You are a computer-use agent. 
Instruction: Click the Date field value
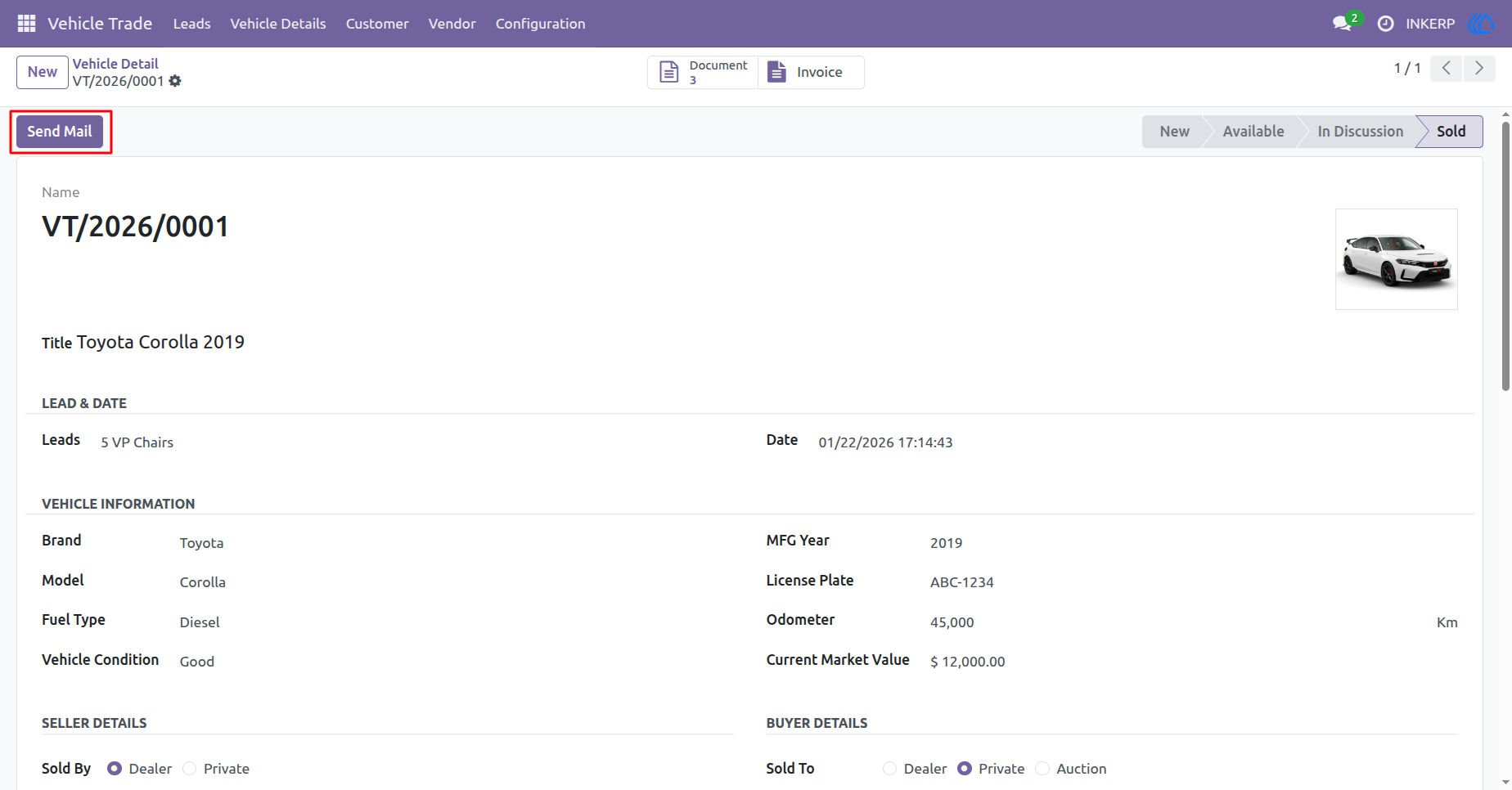point(885,442)
